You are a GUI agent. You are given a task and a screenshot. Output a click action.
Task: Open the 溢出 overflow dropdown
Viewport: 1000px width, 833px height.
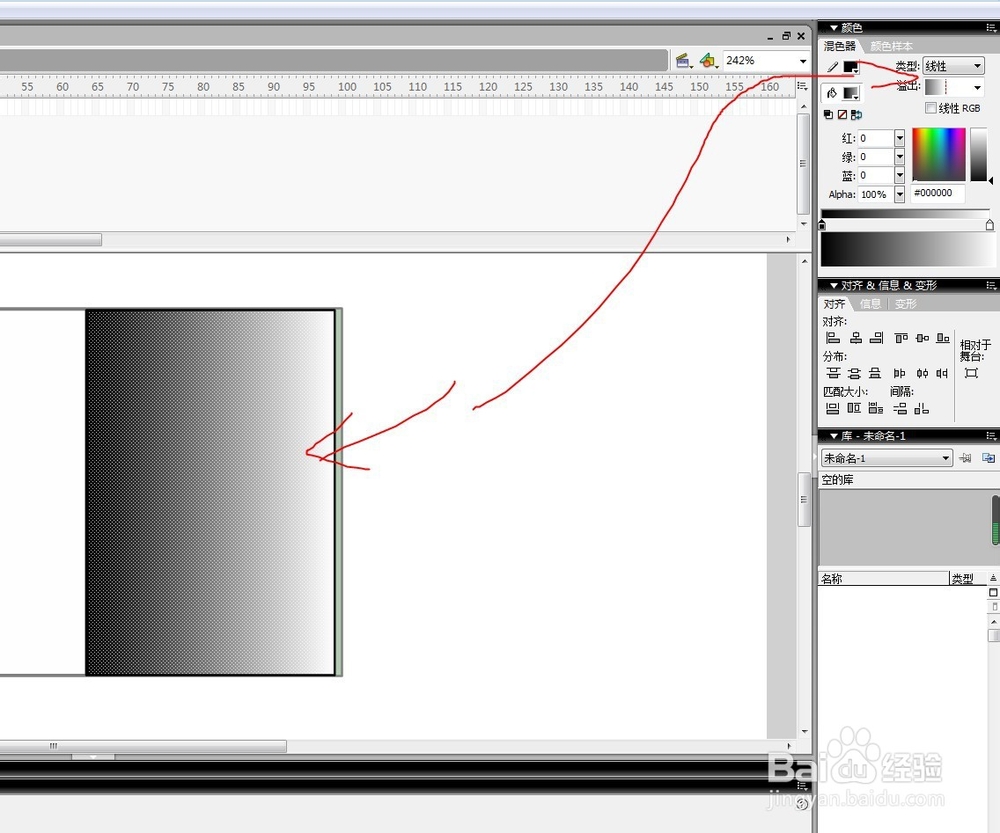point(953,87)
